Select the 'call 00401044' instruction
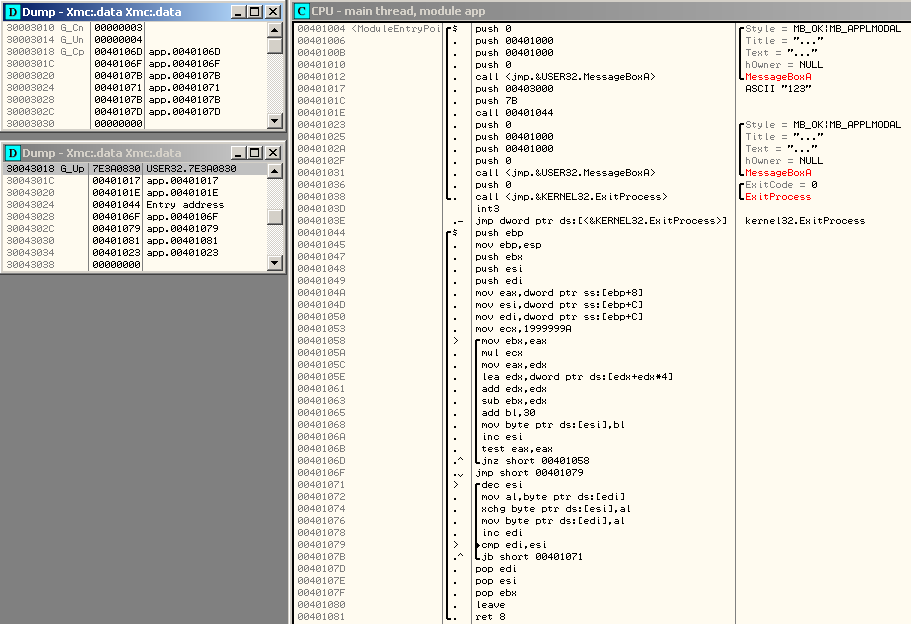 tap(518, 113)
